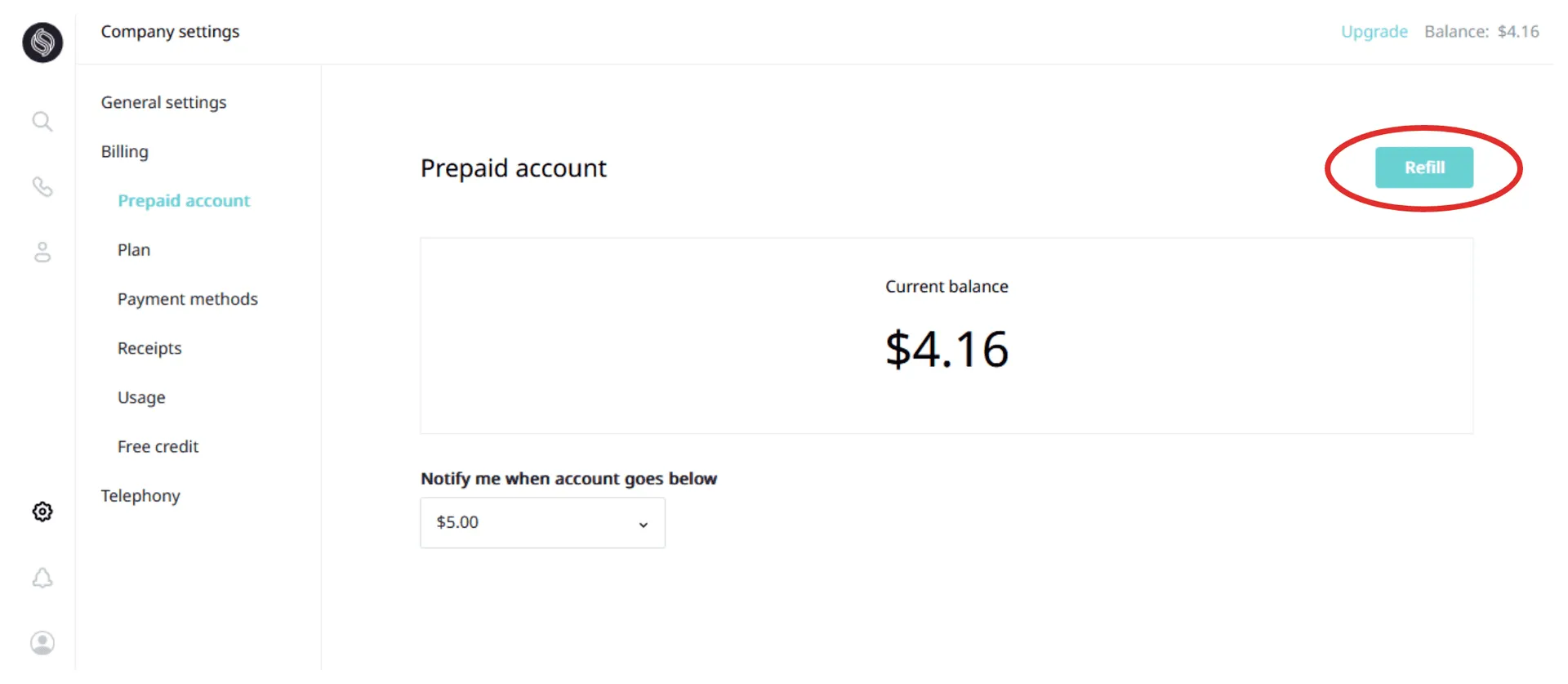Open notifications bell icon

pos(42,578)
